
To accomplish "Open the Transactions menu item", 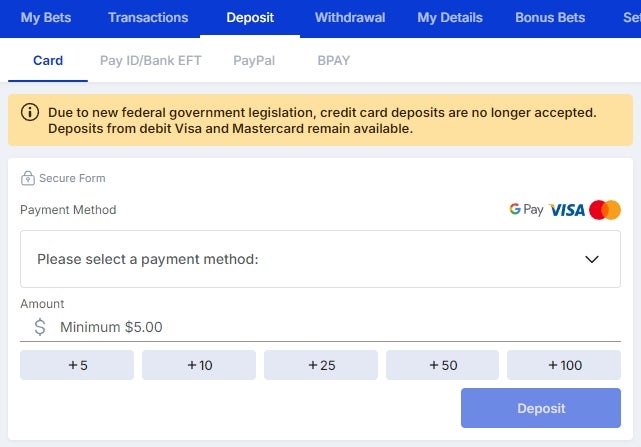I will click(148, 18).
